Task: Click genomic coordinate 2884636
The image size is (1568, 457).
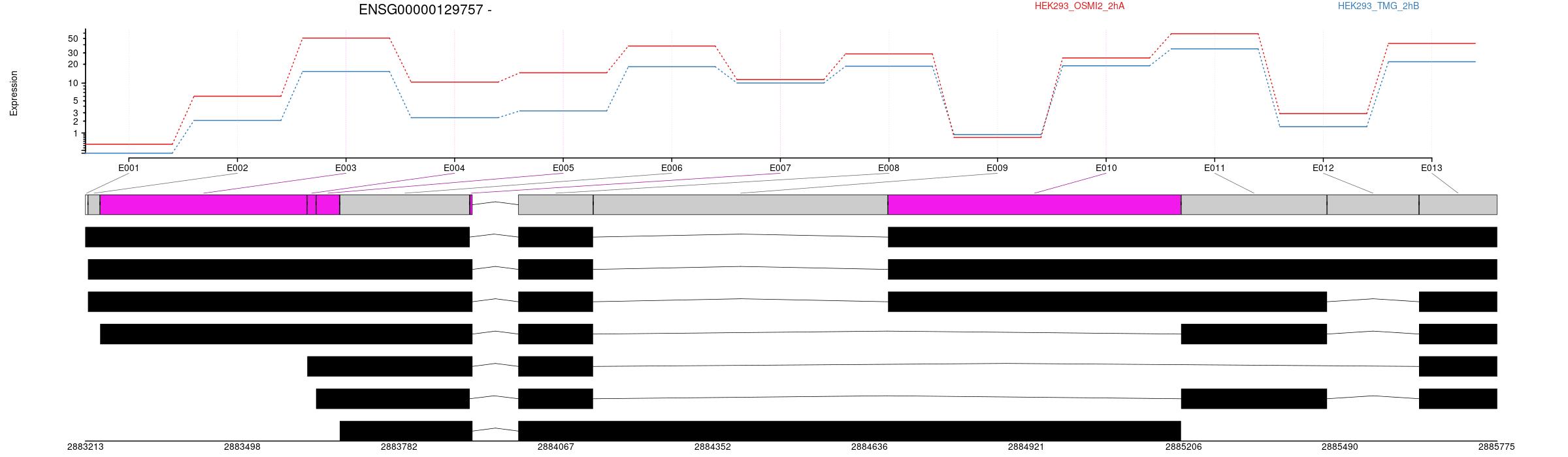Action: point(869,447)
